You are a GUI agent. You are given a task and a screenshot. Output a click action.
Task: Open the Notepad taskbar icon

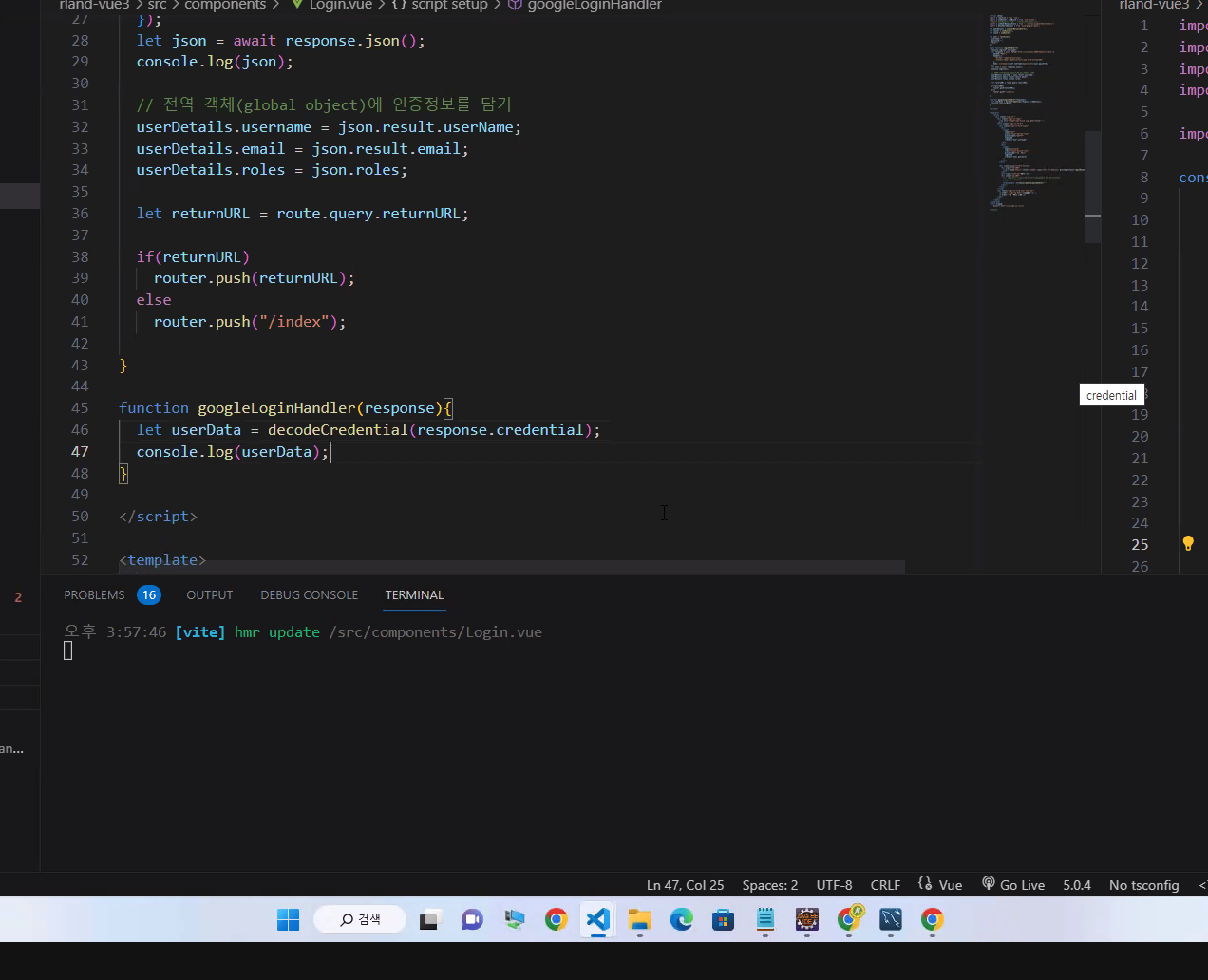(x=764, y=919)
